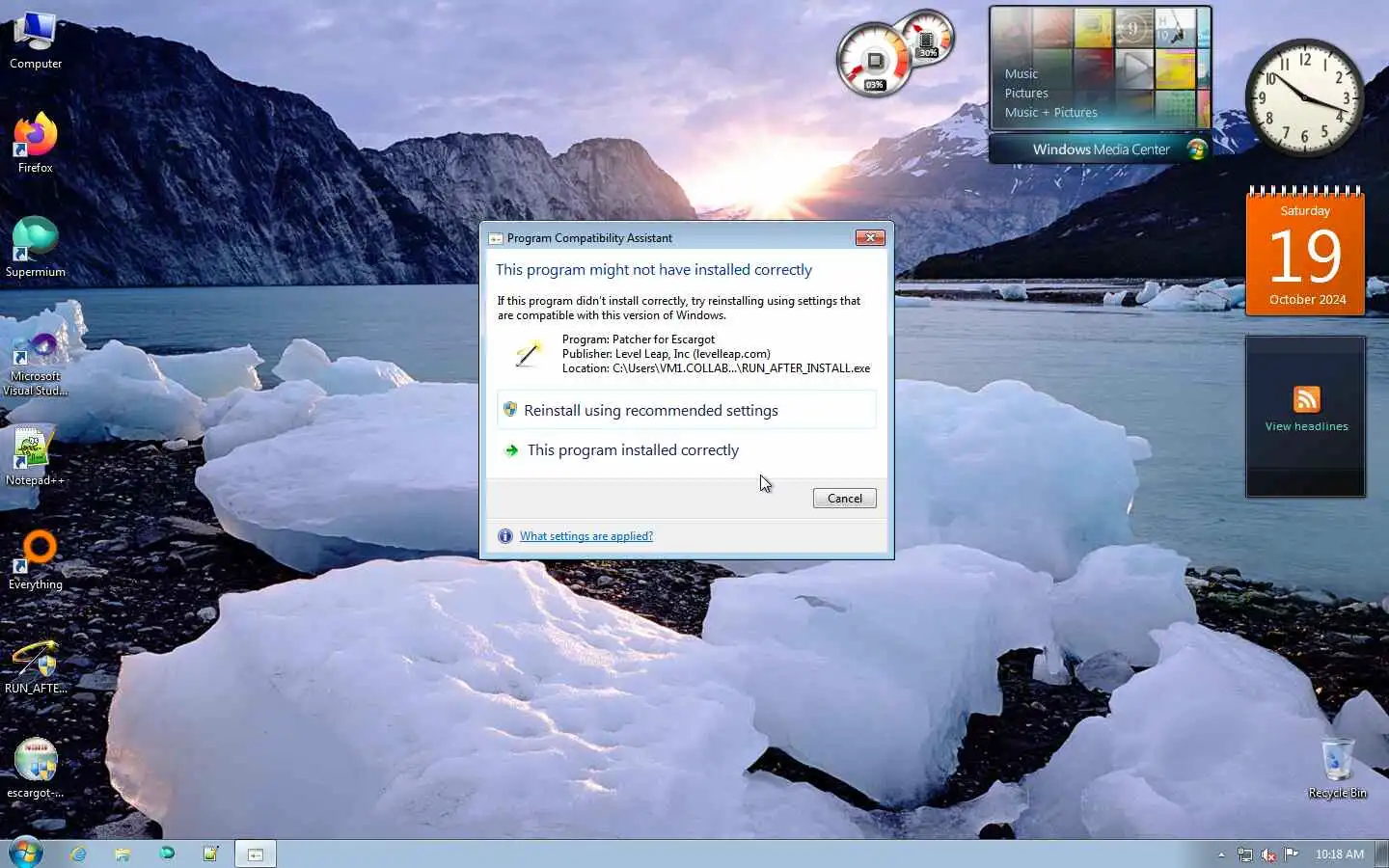Open the What settings are applied link
The image size is (1389, 868).
(x=586, y=536)
